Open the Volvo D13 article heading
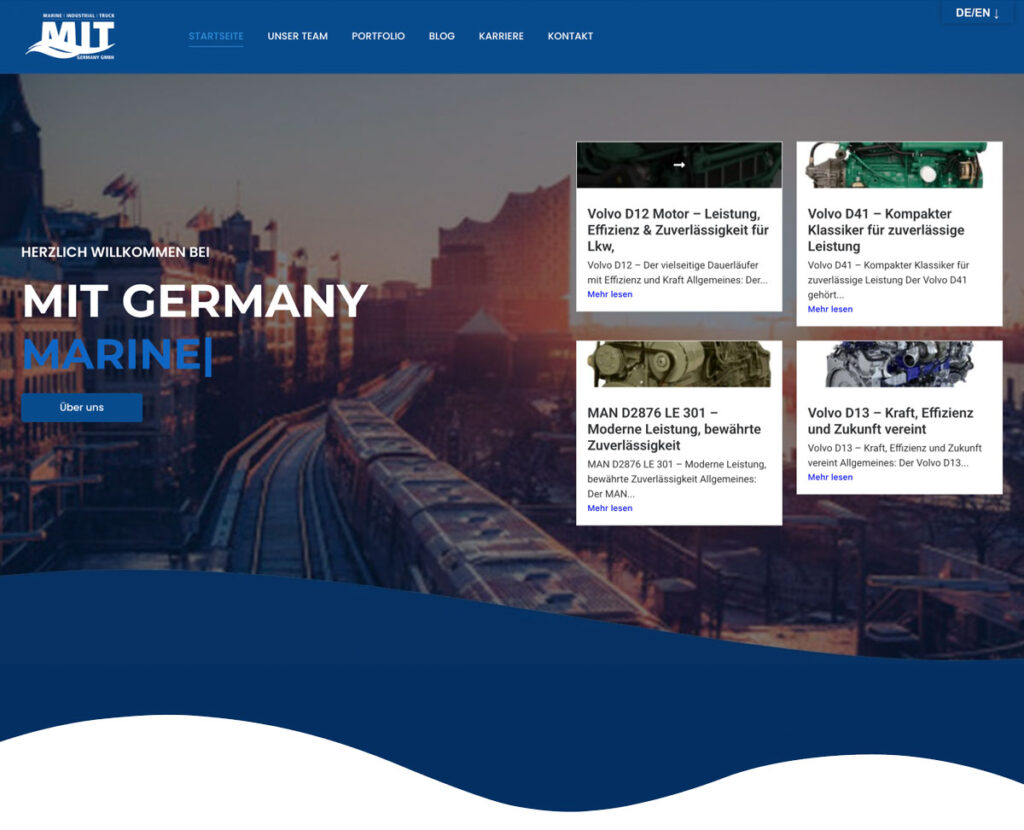This screenshot has width=1024, height=830. 890,421
